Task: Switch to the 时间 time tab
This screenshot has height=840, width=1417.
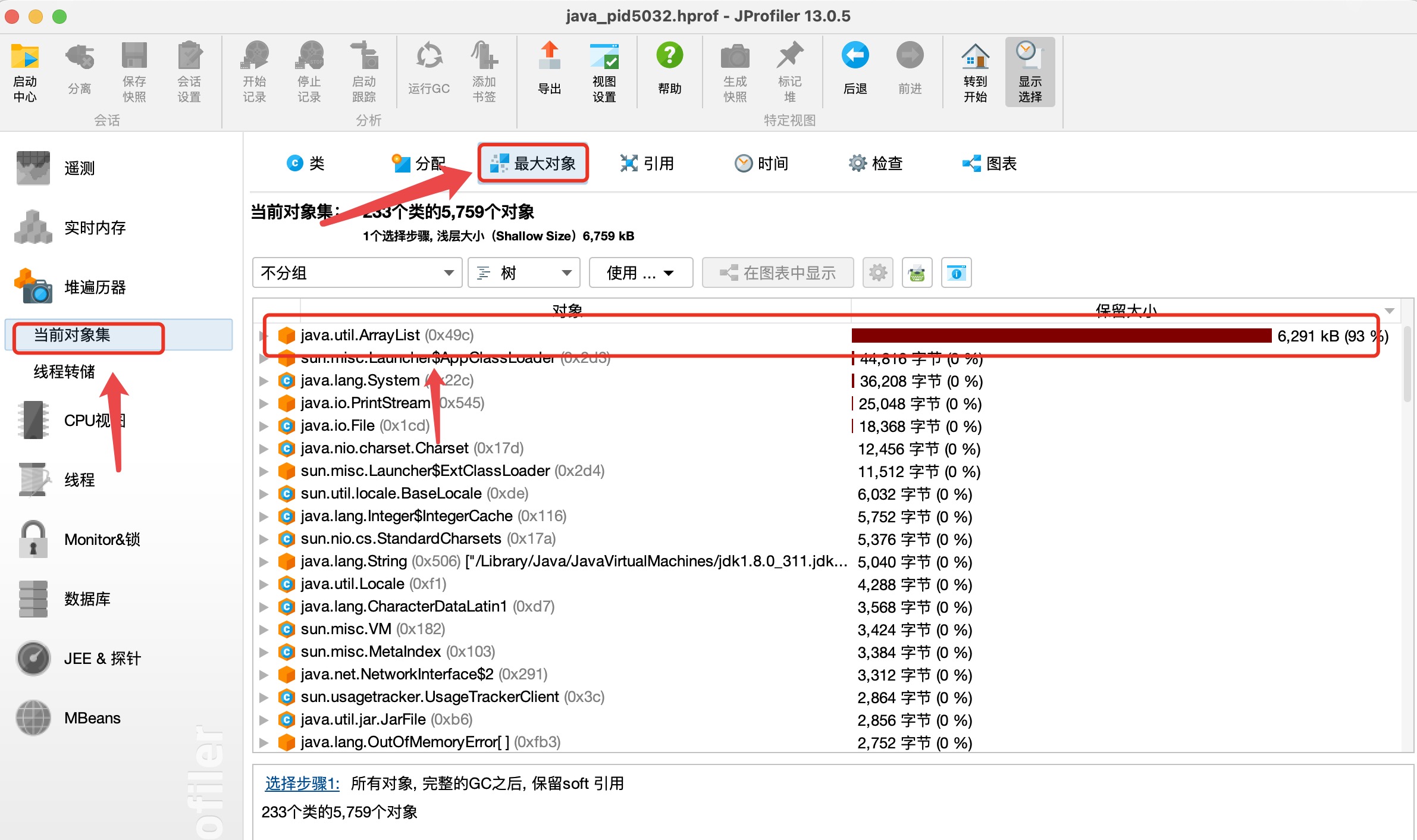Action: 764,162
